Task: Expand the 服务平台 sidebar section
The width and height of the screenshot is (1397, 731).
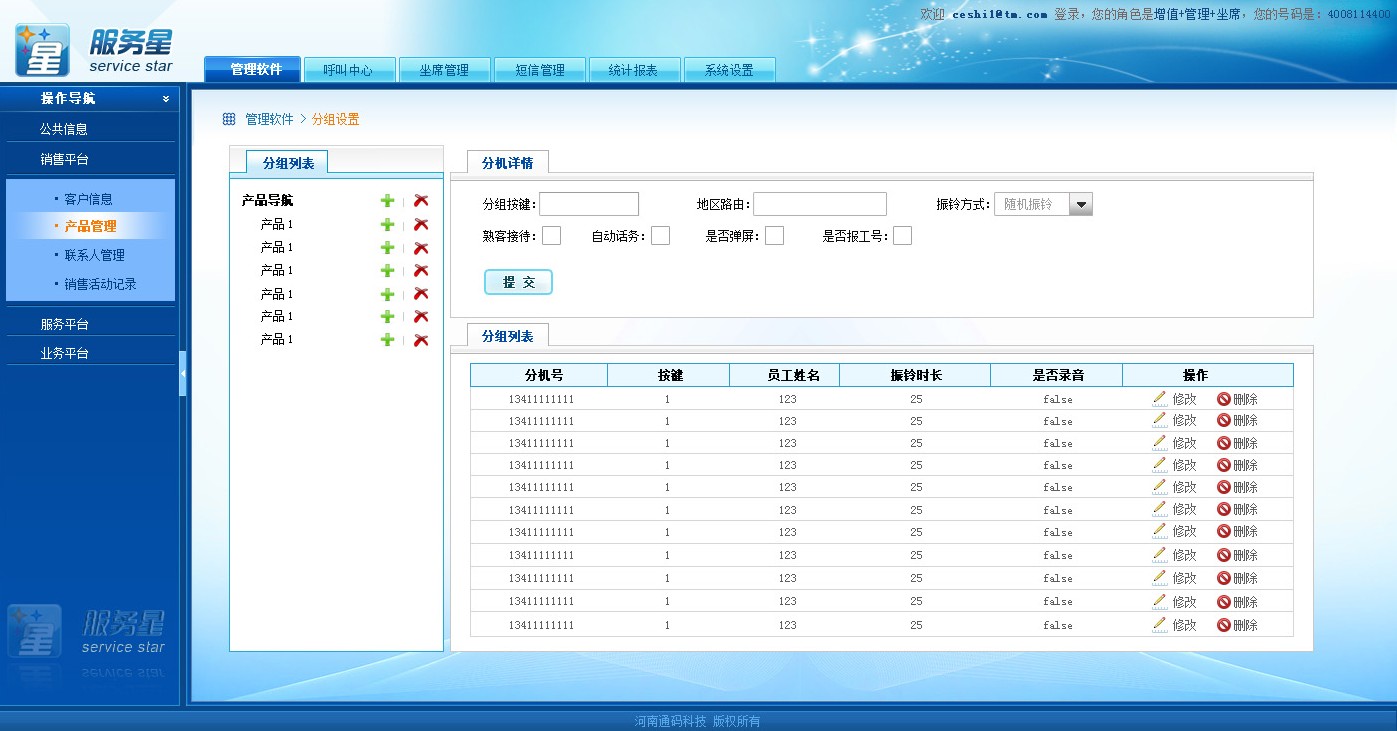Action: [64, 324]
